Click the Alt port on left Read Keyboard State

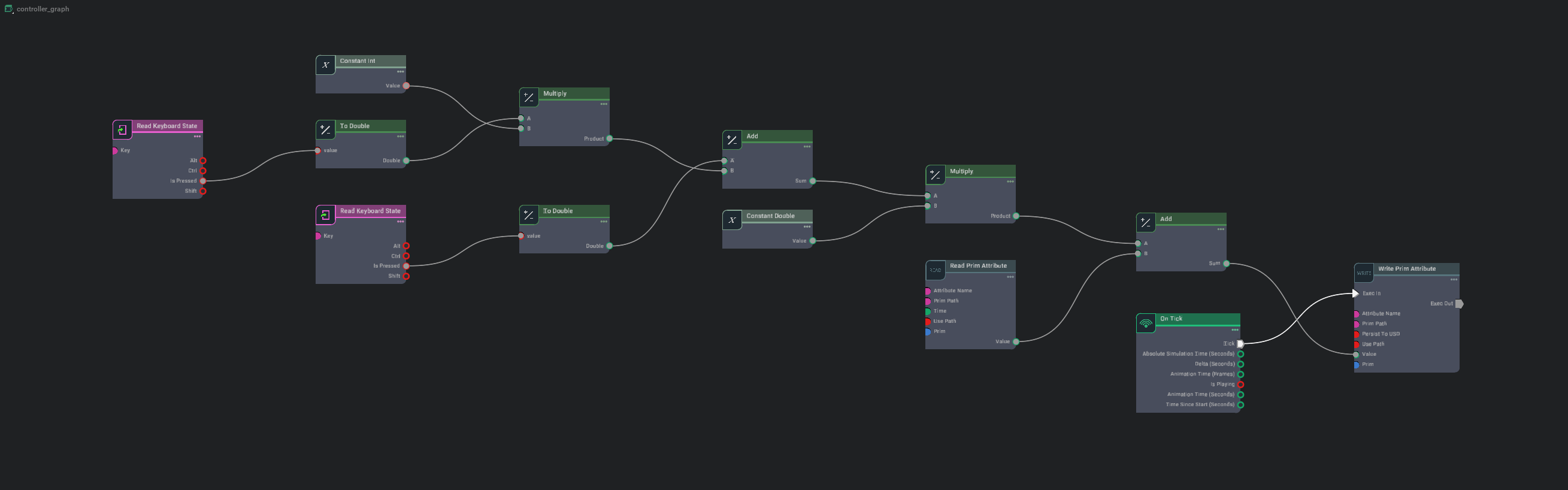(203, 161)
